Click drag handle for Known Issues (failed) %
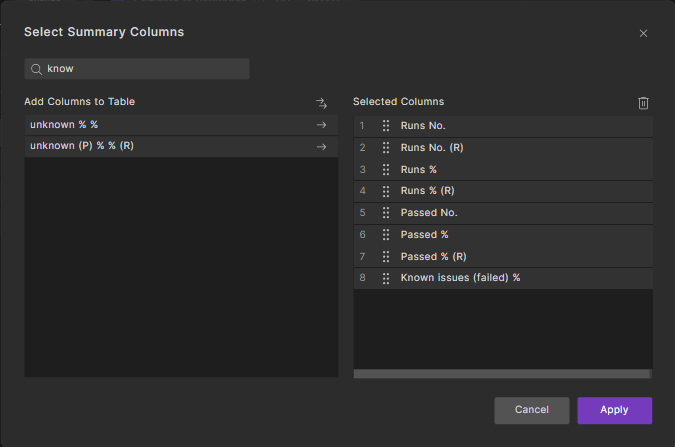This screenshot has height=447, width=675. pos(386,278)
